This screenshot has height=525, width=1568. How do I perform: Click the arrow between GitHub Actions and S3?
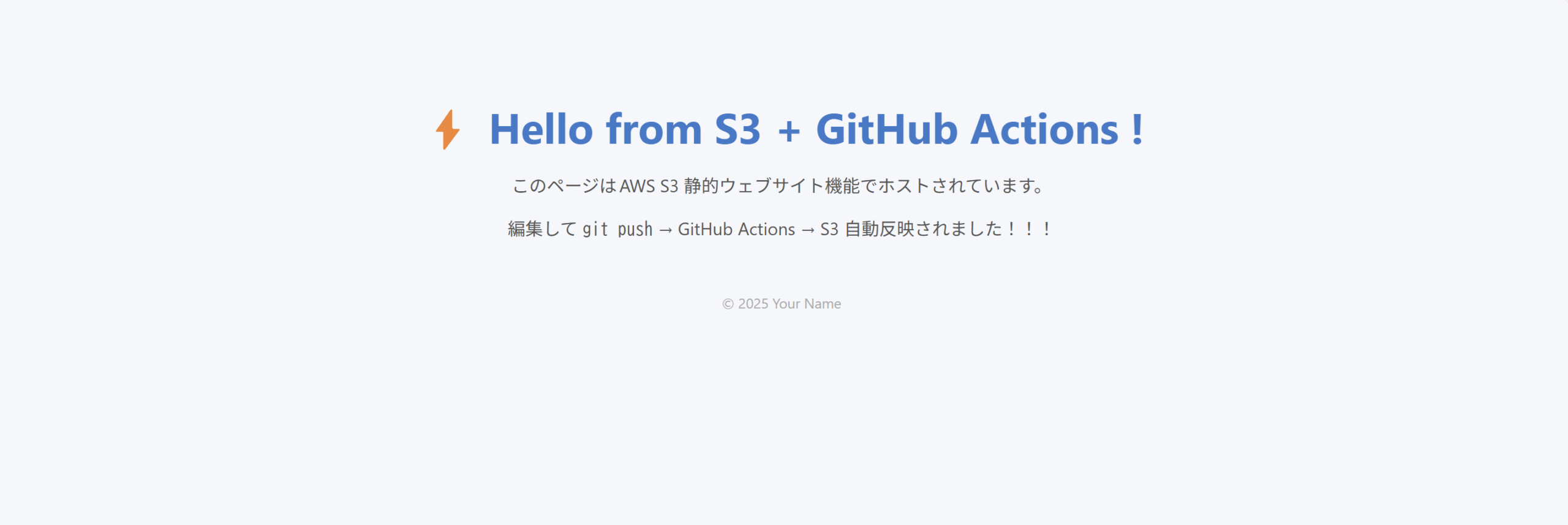tap(808, 230)
